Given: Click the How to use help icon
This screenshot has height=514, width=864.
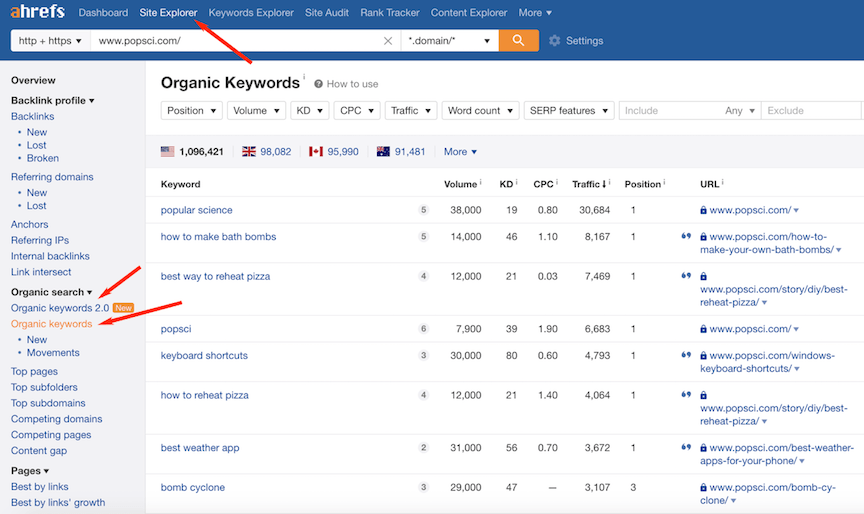Looking at the screenshot, I should pyautogui.click(x=319, y=84).
